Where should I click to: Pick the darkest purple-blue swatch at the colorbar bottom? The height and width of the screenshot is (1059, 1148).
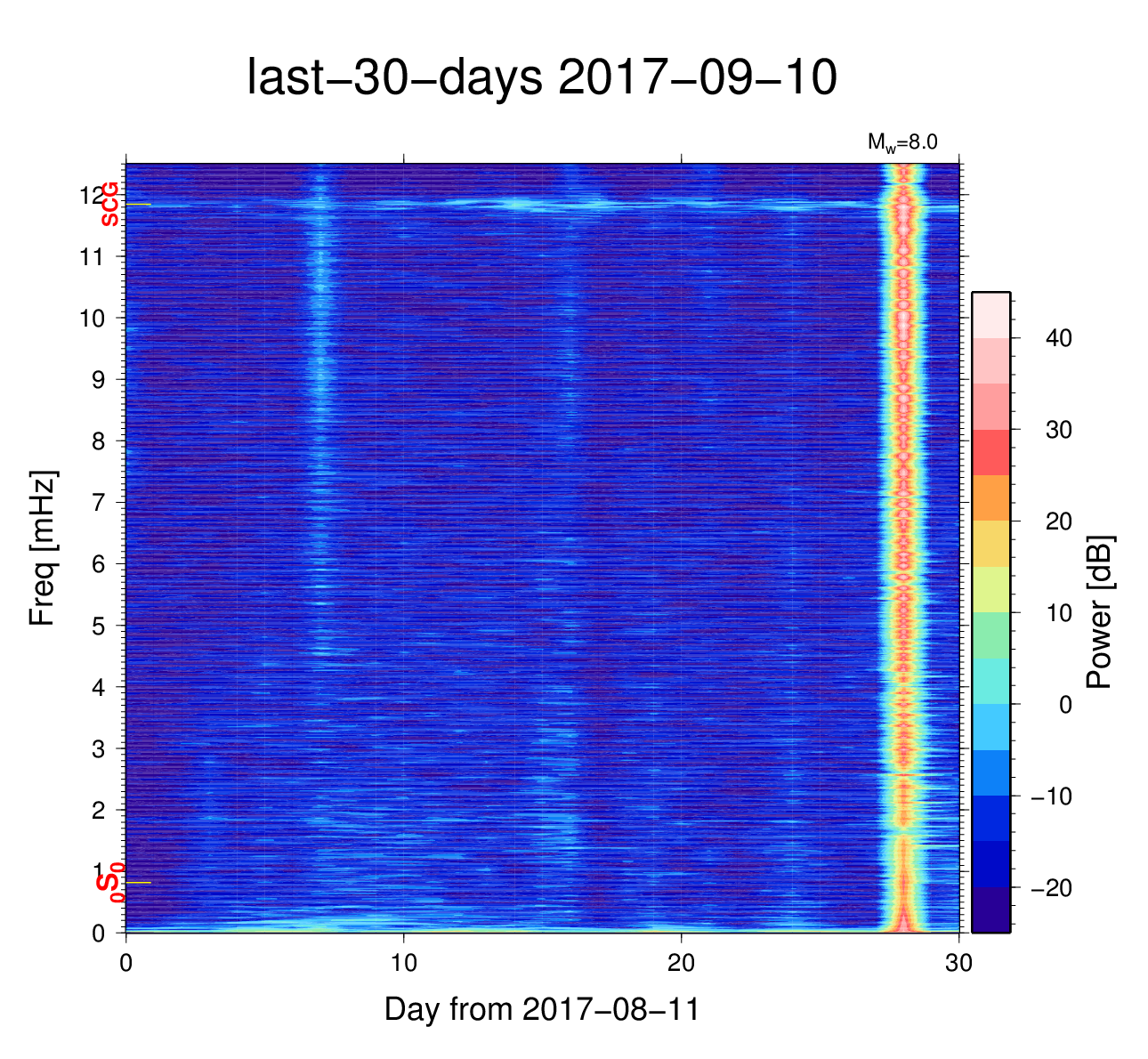[x=990, y=909]
